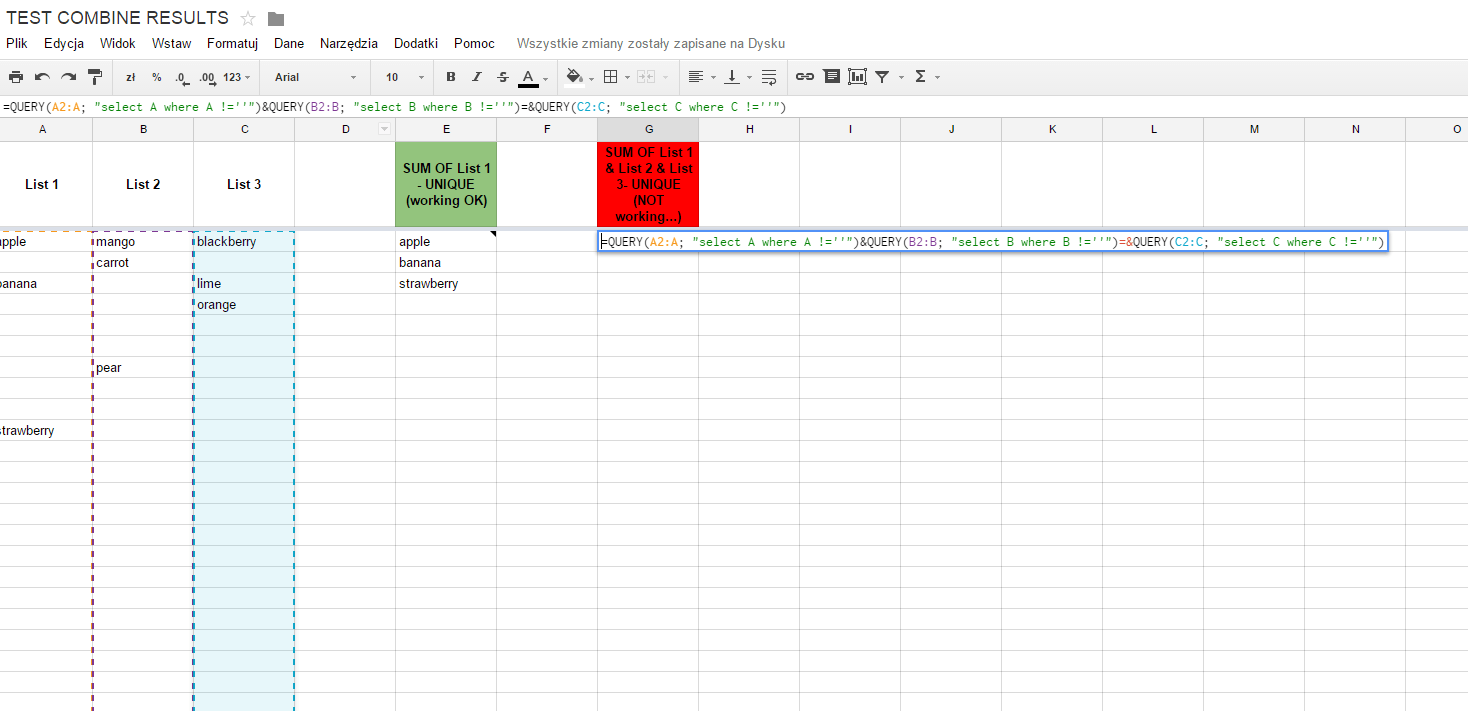Open the Narzędzia menu
Image resolution: width=1468 pixels, height=711 pixels.
pos(349,44)
